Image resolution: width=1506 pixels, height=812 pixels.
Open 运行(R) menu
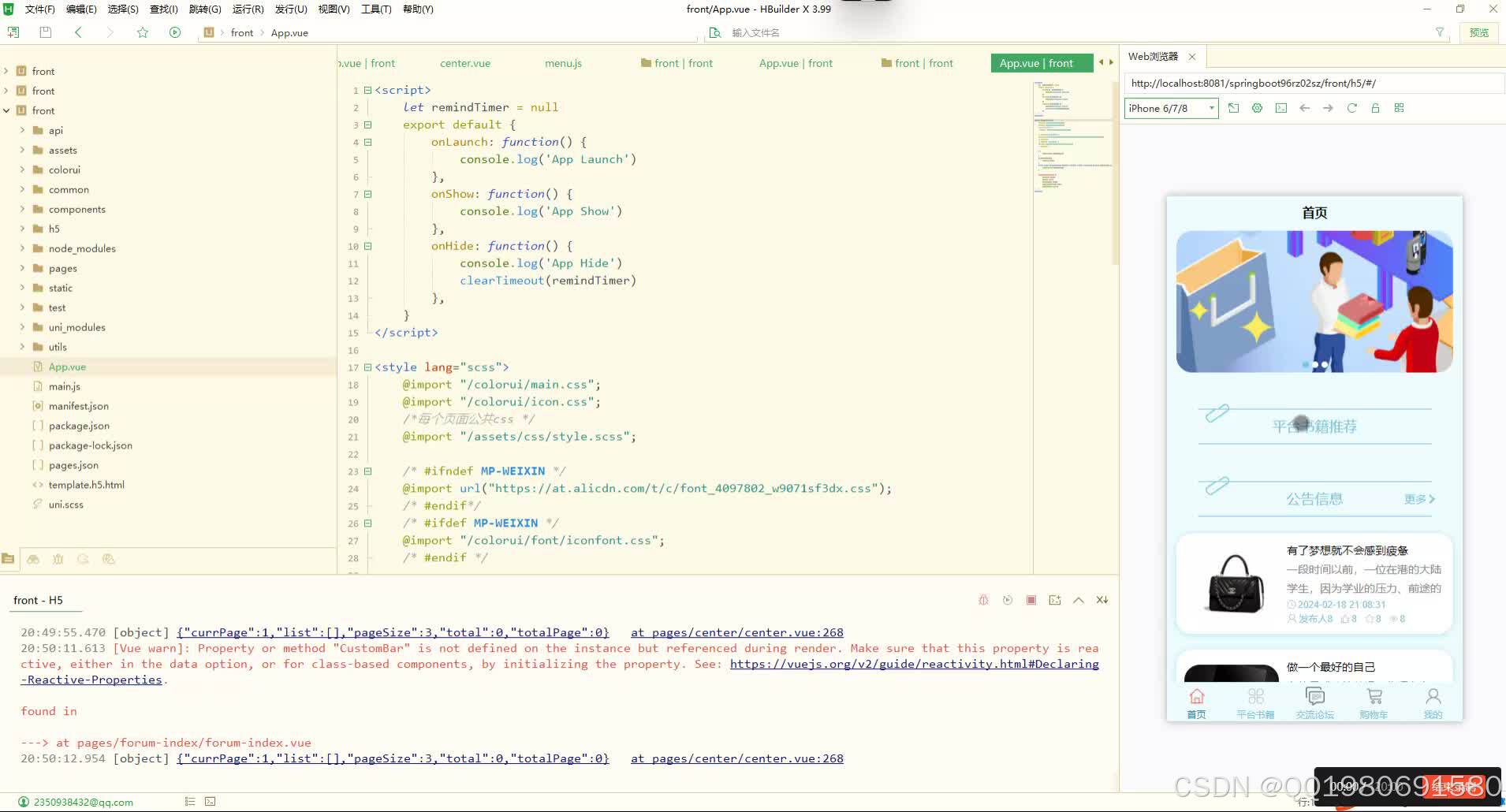248,9
